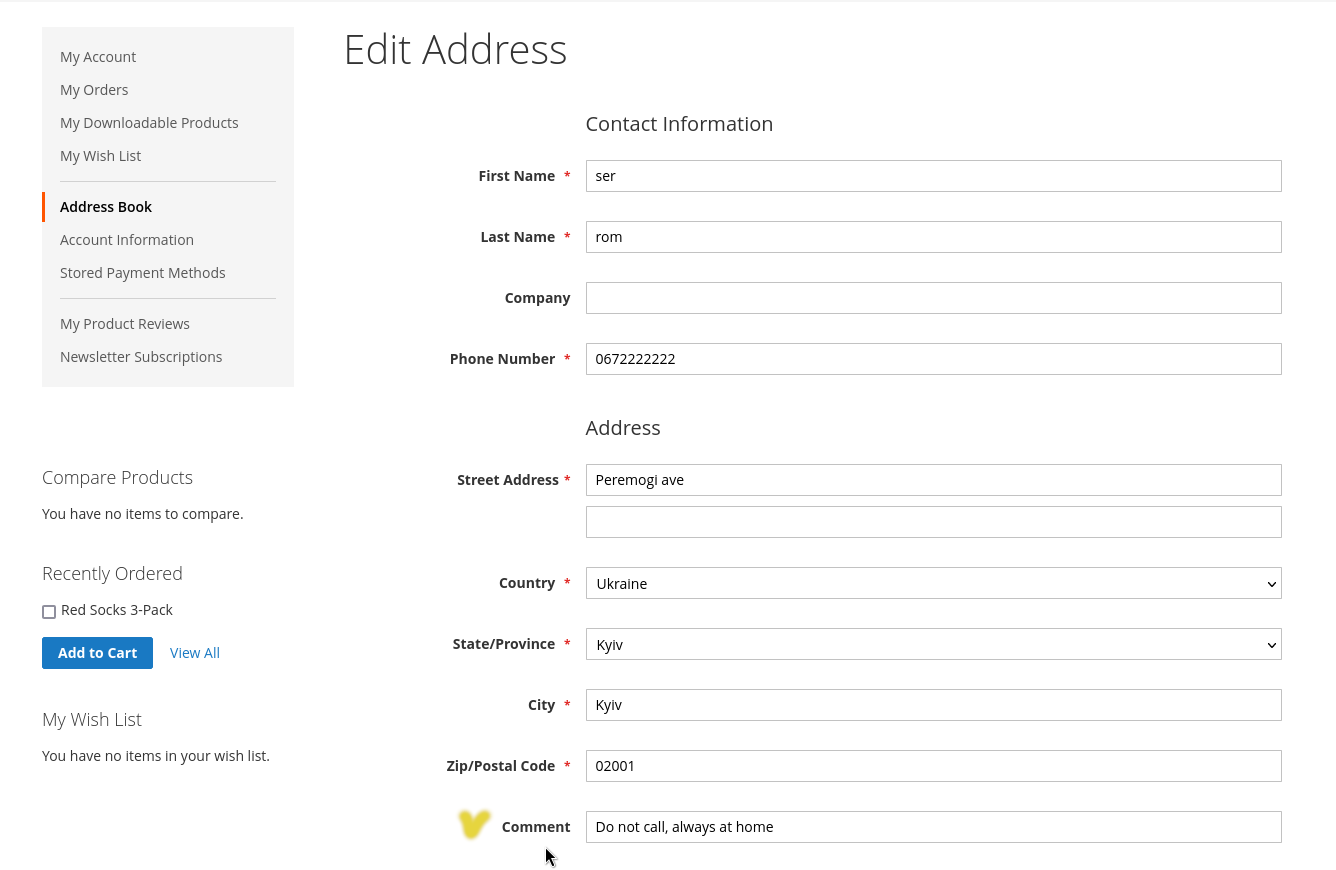
Task: Follow the View All link
Action: [x=194, y=653]
